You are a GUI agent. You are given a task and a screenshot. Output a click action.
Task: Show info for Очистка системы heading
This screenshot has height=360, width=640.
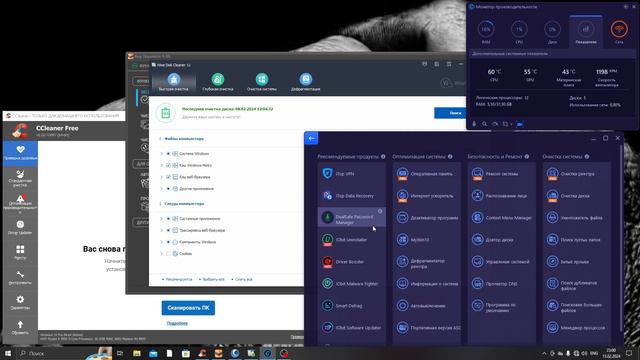pos(587,157)
